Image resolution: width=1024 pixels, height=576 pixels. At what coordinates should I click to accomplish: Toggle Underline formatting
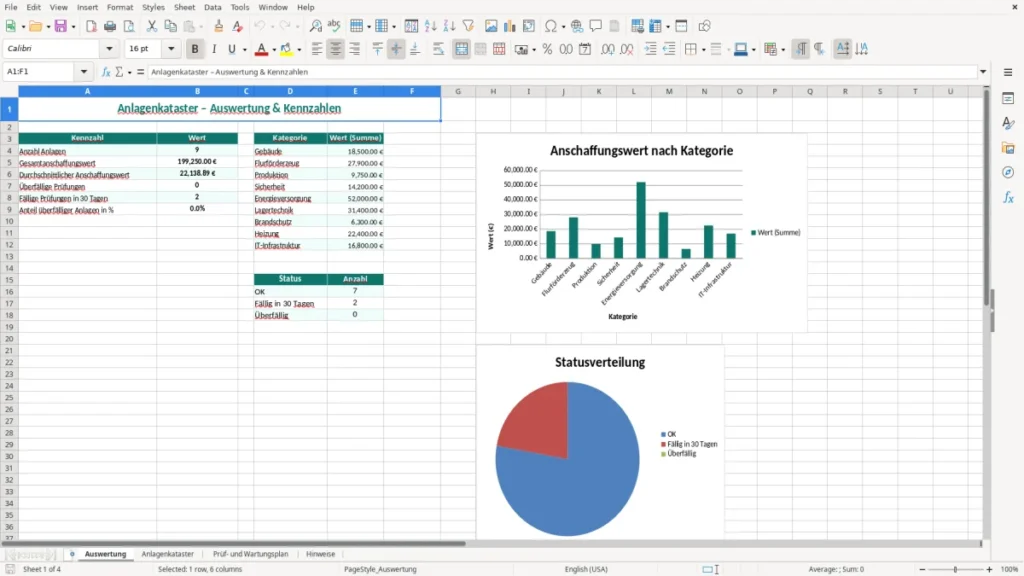231,49
